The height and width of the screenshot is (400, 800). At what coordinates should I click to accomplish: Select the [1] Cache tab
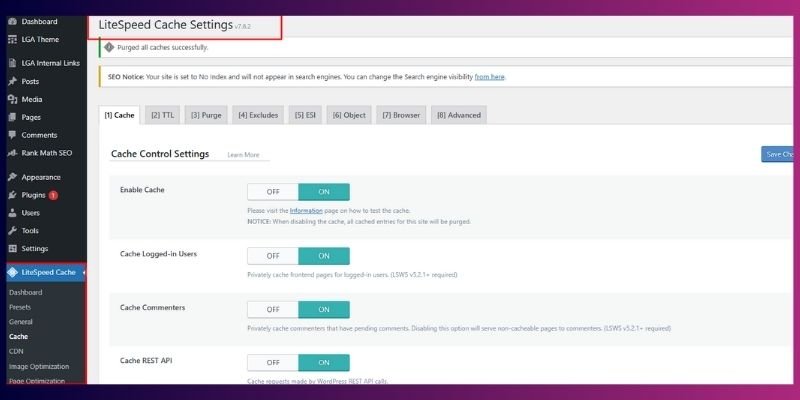click(x=119, y=115)
